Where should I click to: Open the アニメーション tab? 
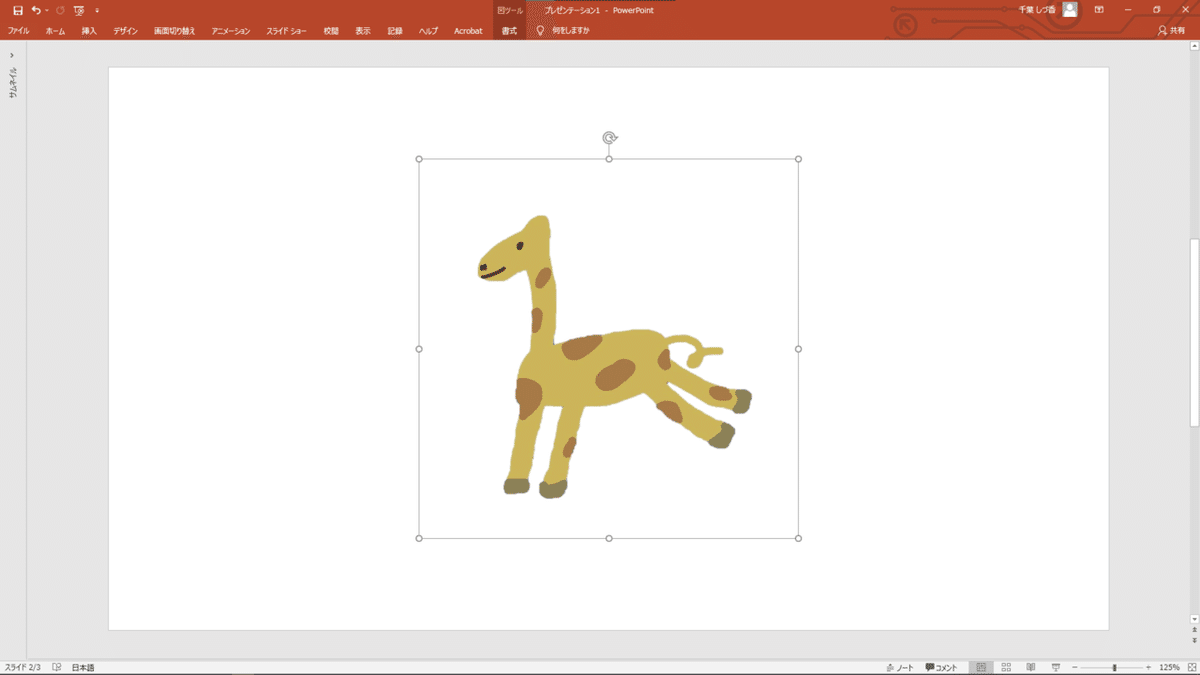point(231,31)
